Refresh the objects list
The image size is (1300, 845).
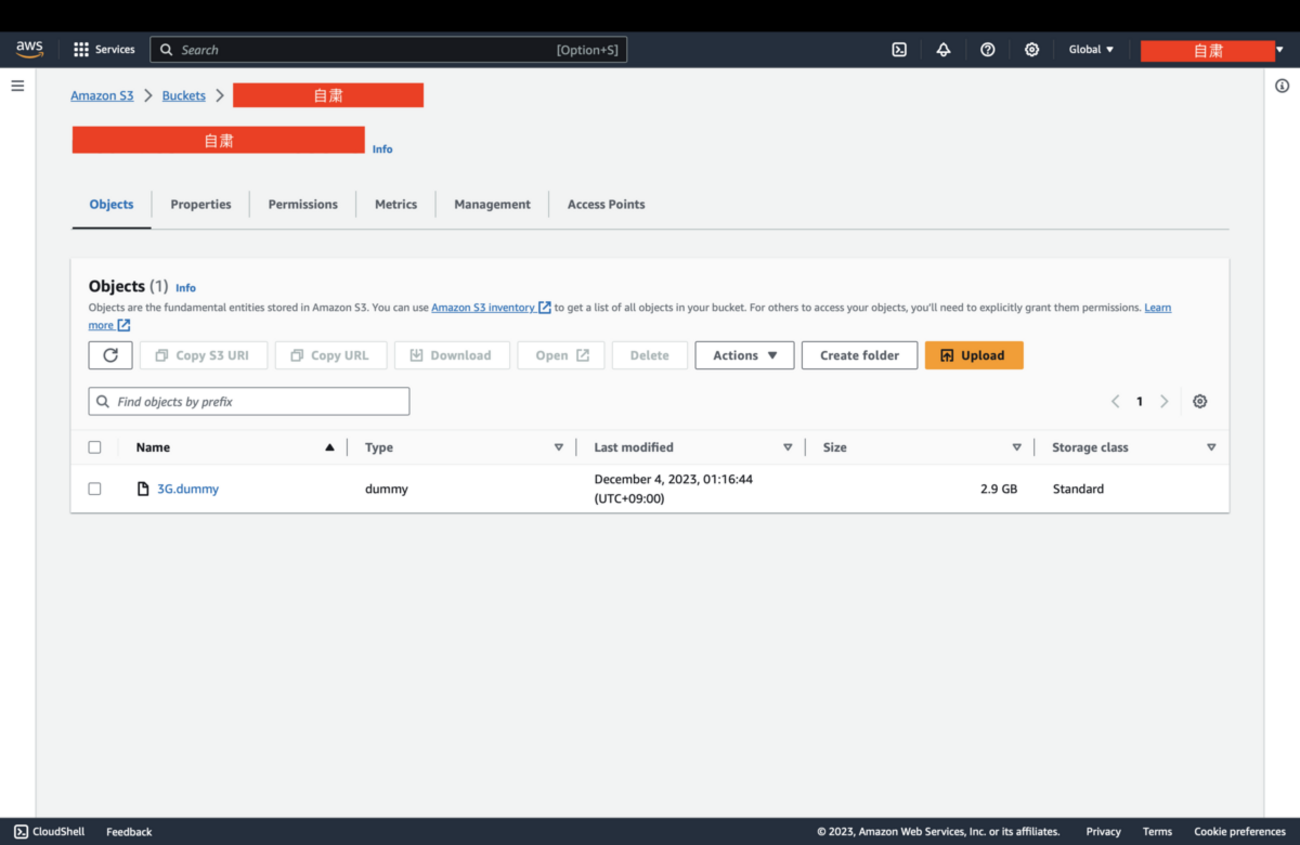(x=110, y=355)
